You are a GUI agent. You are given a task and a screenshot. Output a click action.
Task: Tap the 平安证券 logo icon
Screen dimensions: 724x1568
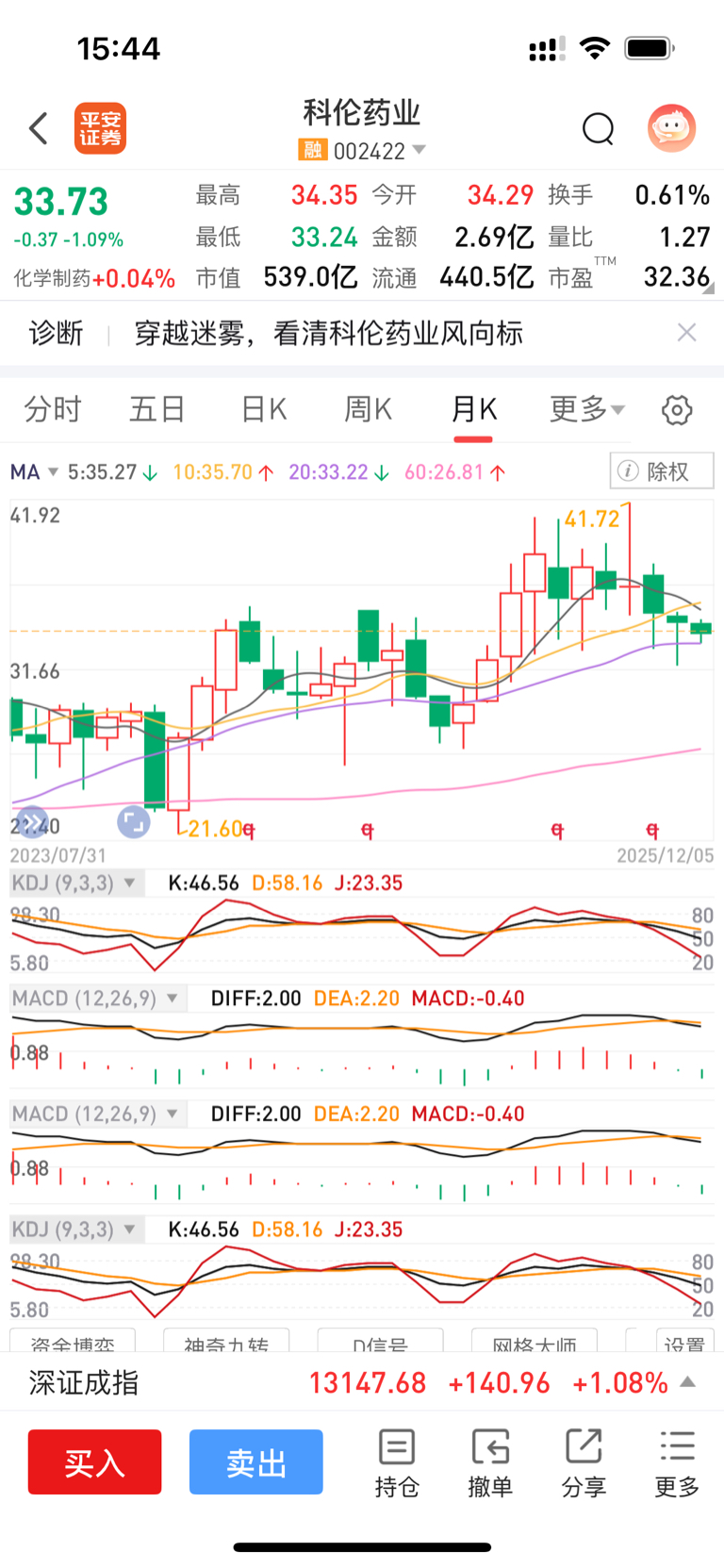click(100, 128)
